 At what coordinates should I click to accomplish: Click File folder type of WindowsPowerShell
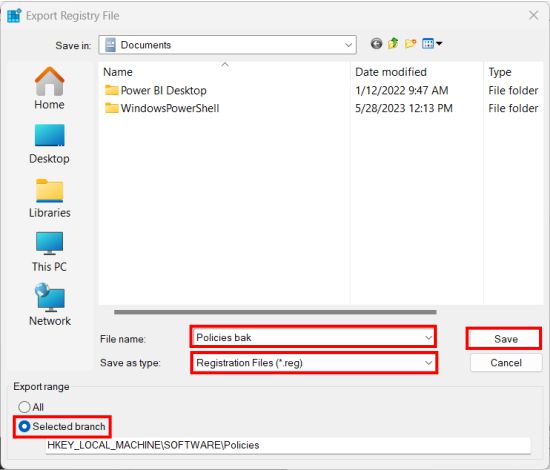(x=513, y=108)
